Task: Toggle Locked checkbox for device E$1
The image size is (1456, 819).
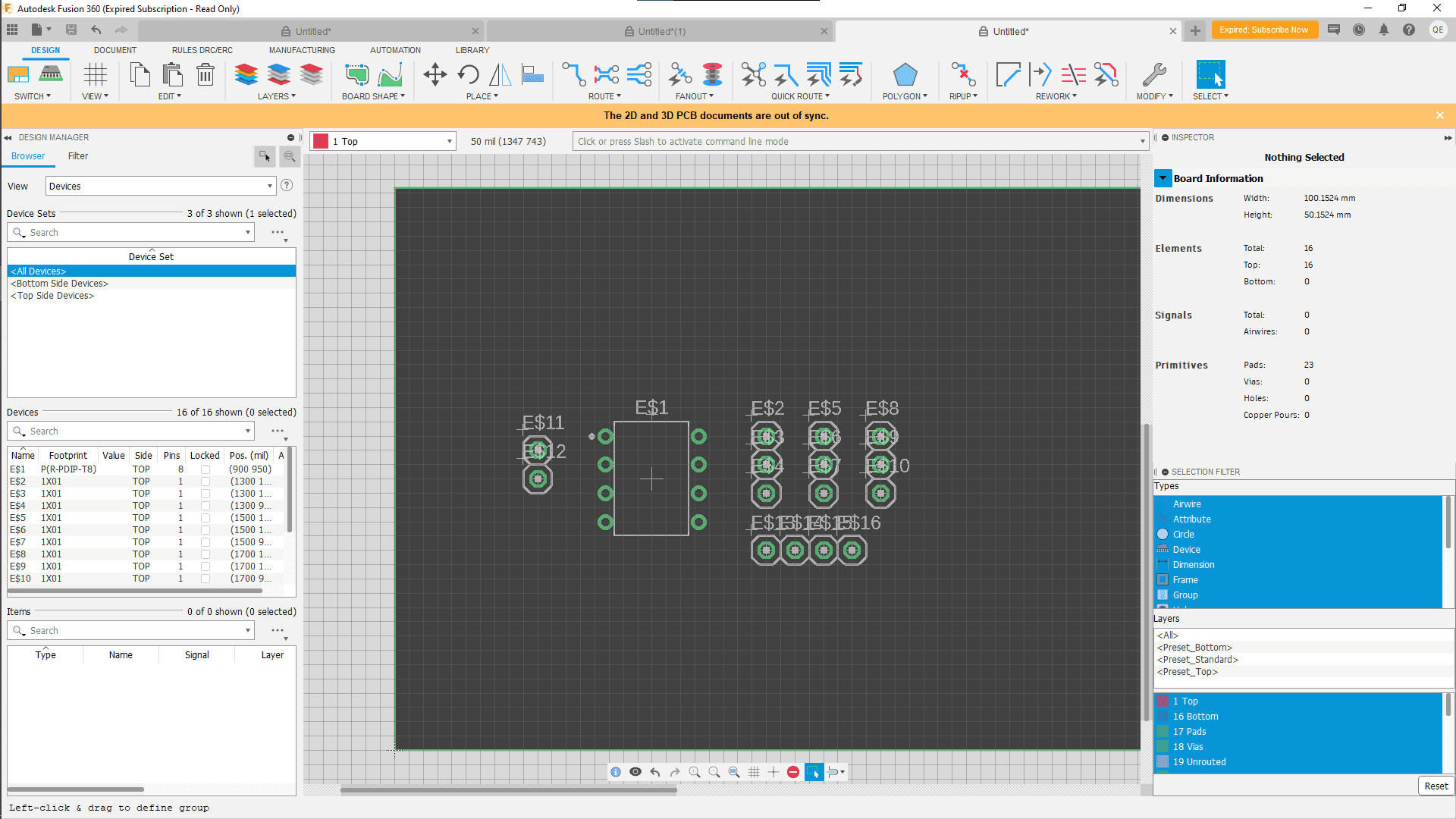Action: point(205,469)
